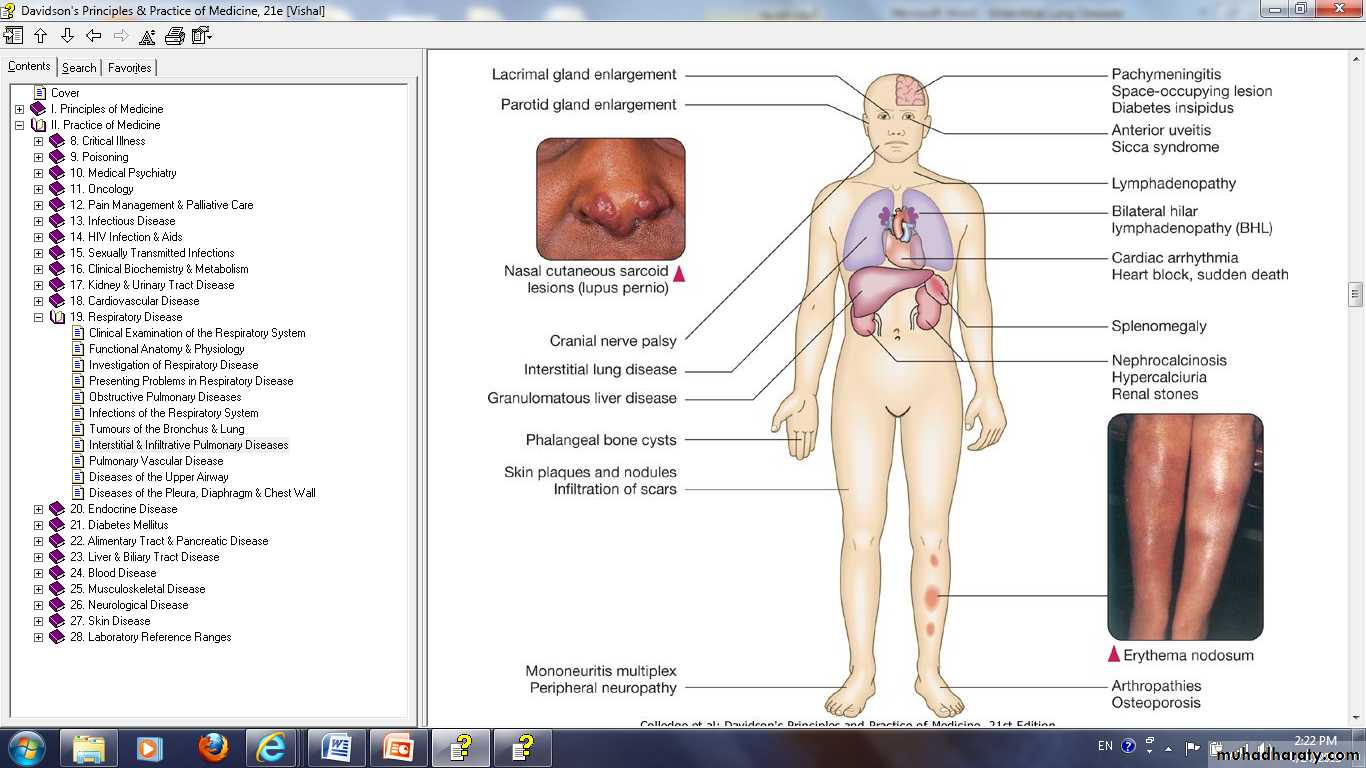Image resolution: width=1366 pixels, height=768 pixels.
Task: Go to next topic with down arrow
Action: 67,36
